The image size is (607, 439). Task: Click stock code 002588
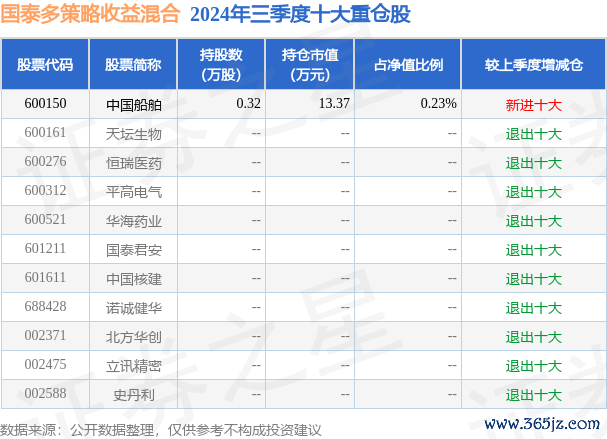pyautogui.click(x=45, y=394)
